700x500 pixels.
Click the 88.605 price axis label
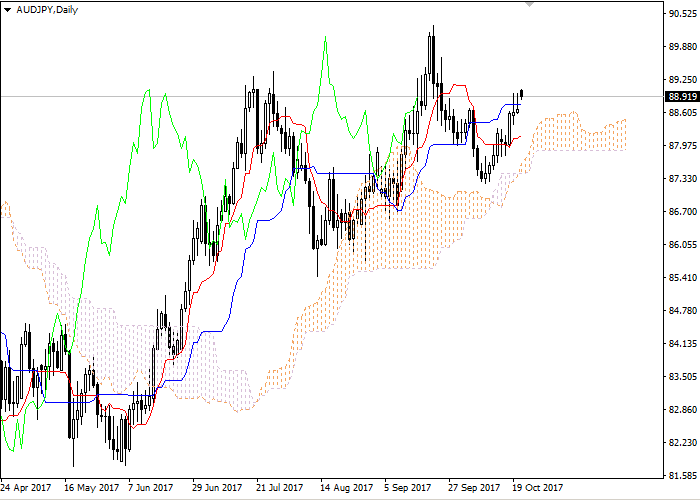[683, 112]
